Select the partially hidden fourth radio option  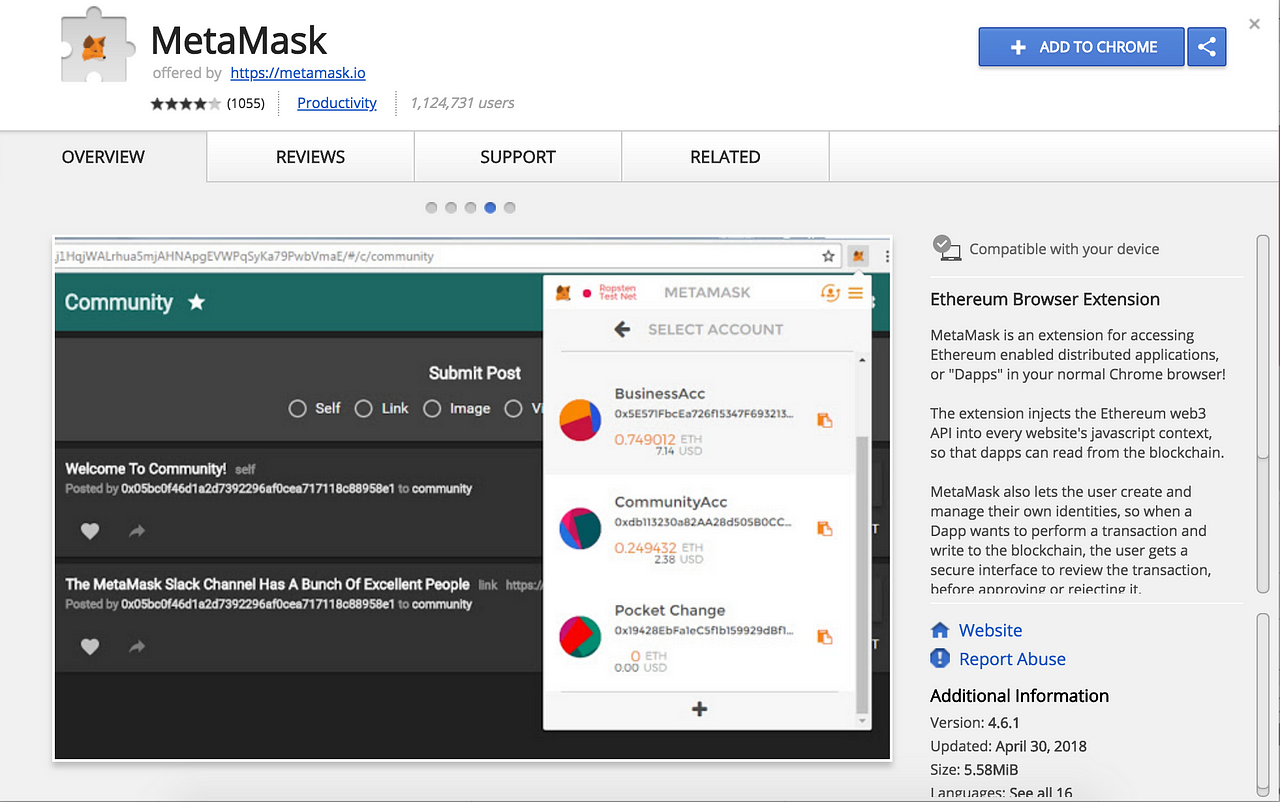tap(513, 408)
